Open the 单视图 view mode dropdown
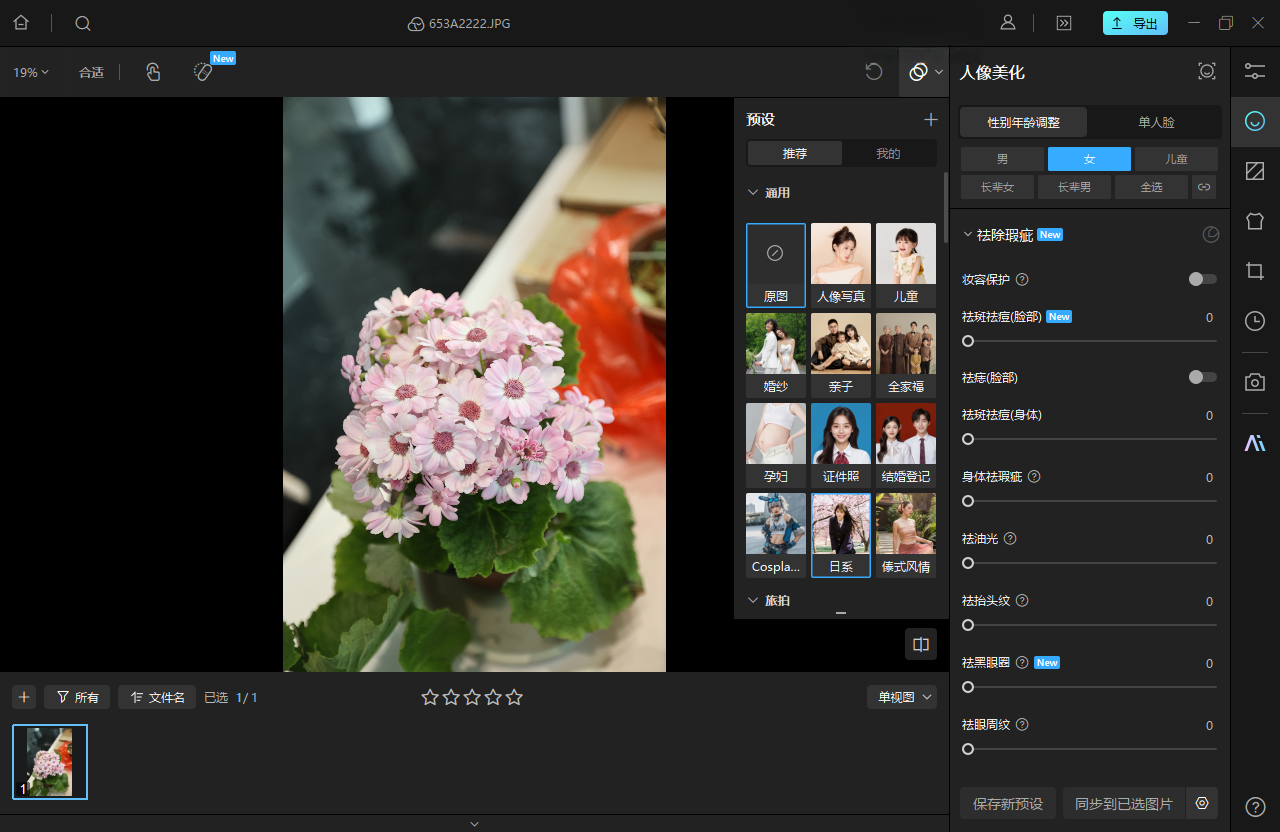 coord(901,697)
